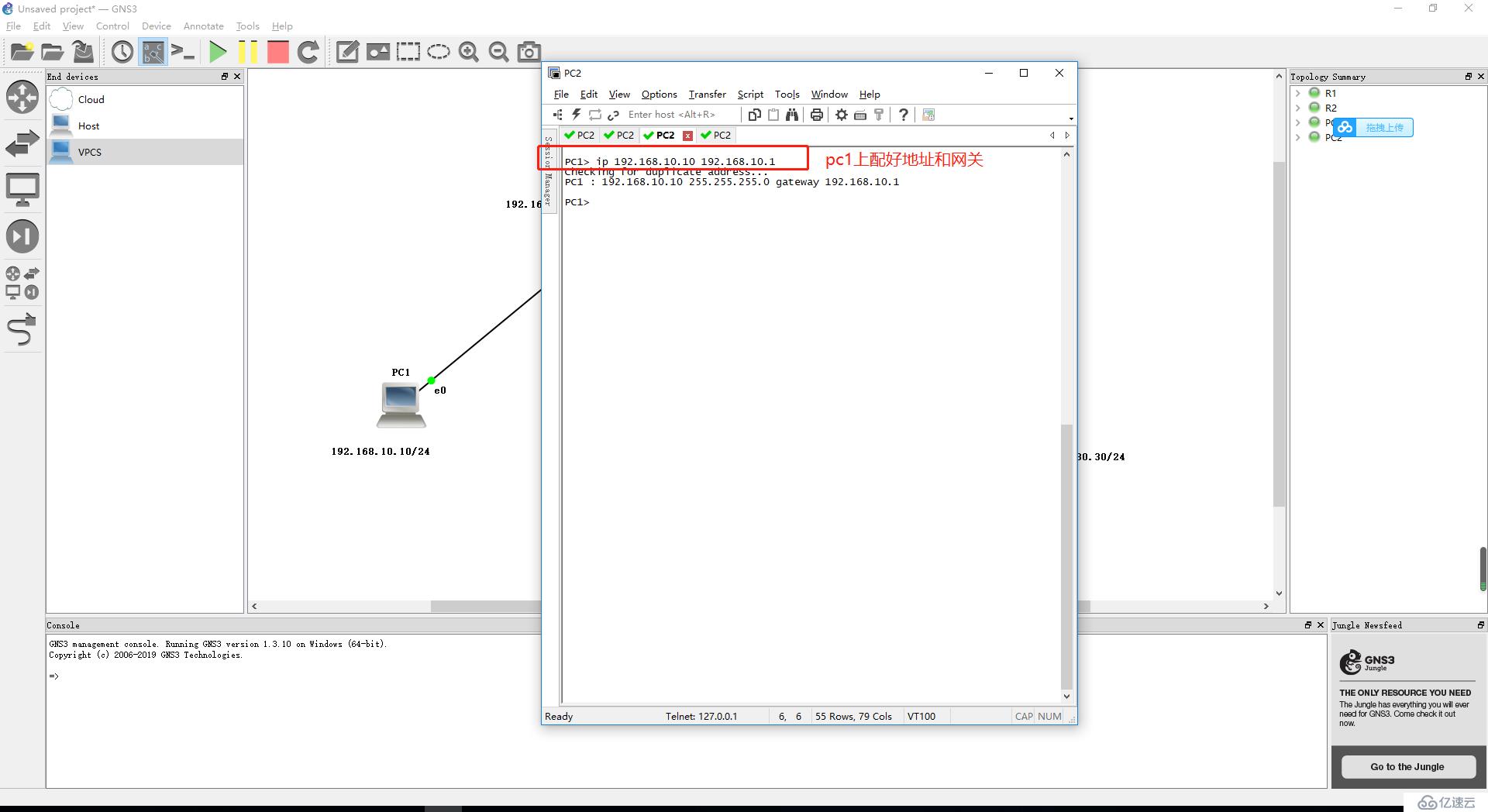Start all devices with green play
The width and height of the screenshot is (1488, 812).
(x=218, y=52)
